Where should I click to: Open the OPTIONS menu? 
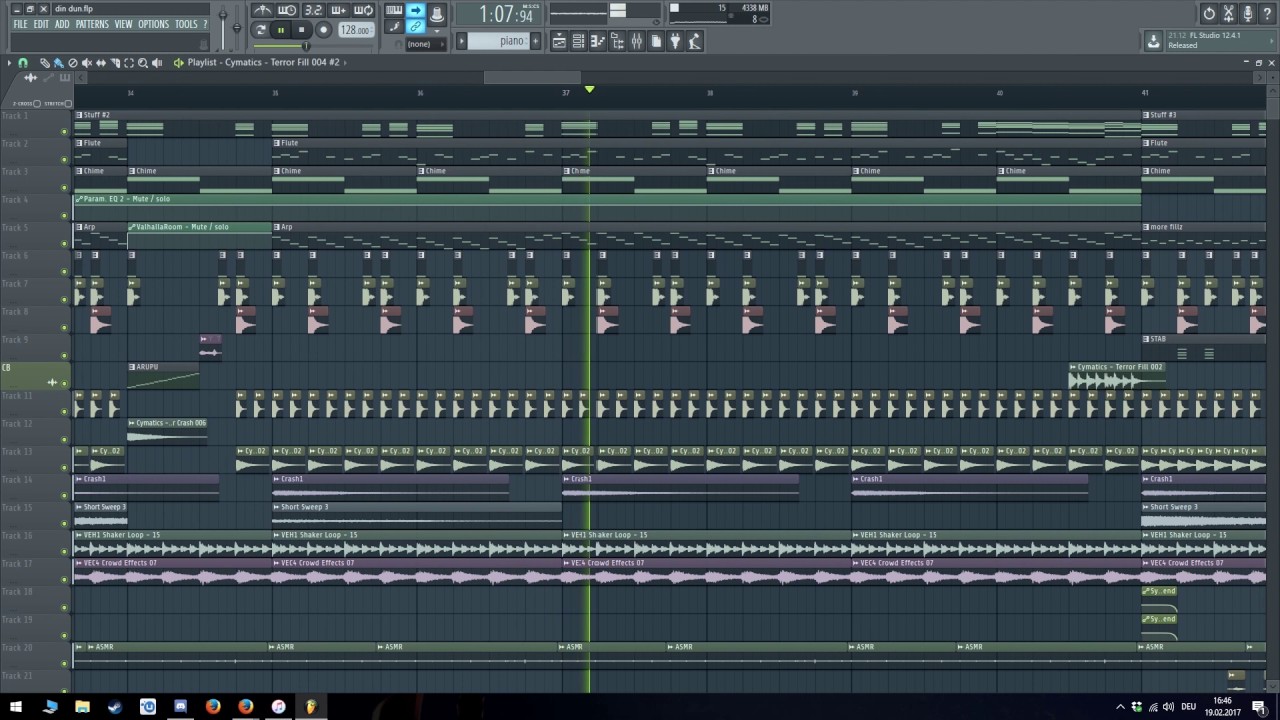pos(153,24)
